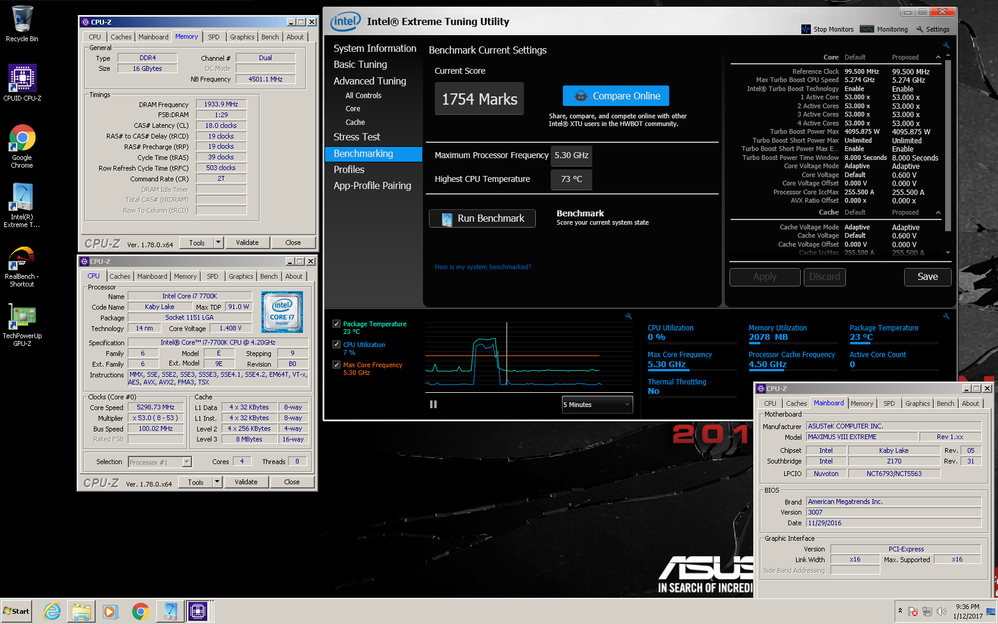Click Intel Core i7 logo in CPU-Z
Image resolution: width=998 pixels, height=624 pixels.
282,311
